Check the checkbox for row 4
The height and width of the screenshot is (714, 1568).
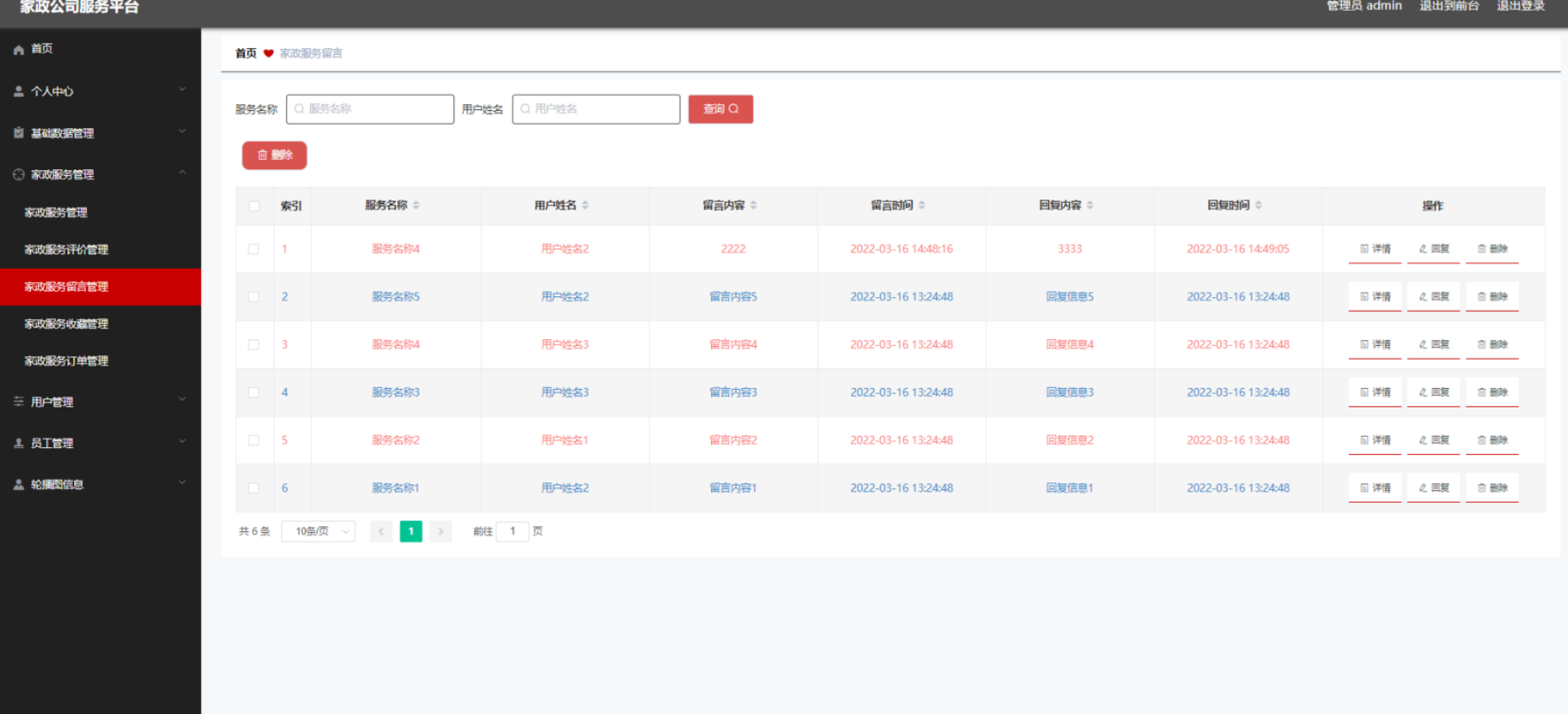tap(254, 392)
